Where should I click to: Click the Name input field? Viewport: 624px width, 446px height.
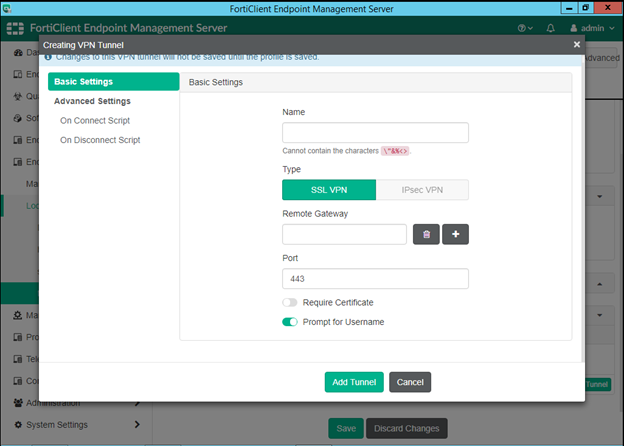click(x=375, y=133)
